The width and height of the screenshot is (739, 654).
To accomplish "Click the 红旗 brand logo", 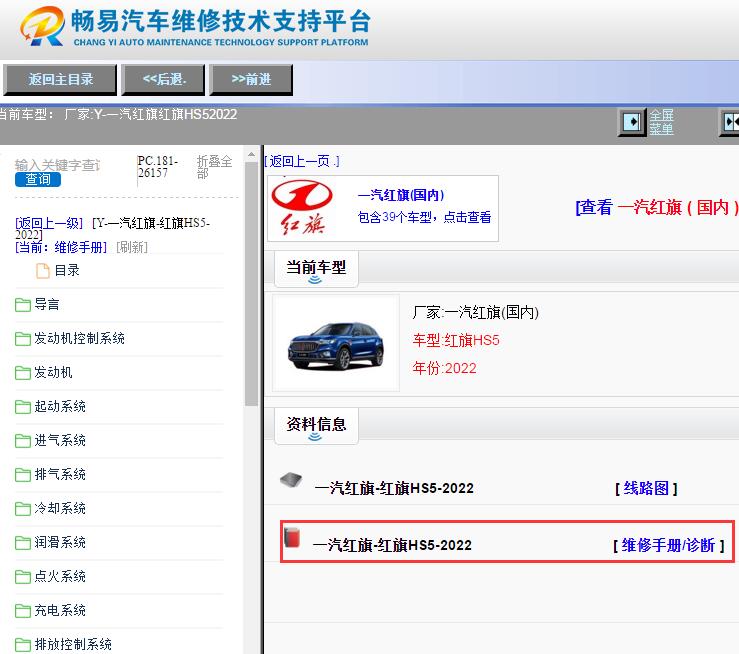I will tap(302, 208).
